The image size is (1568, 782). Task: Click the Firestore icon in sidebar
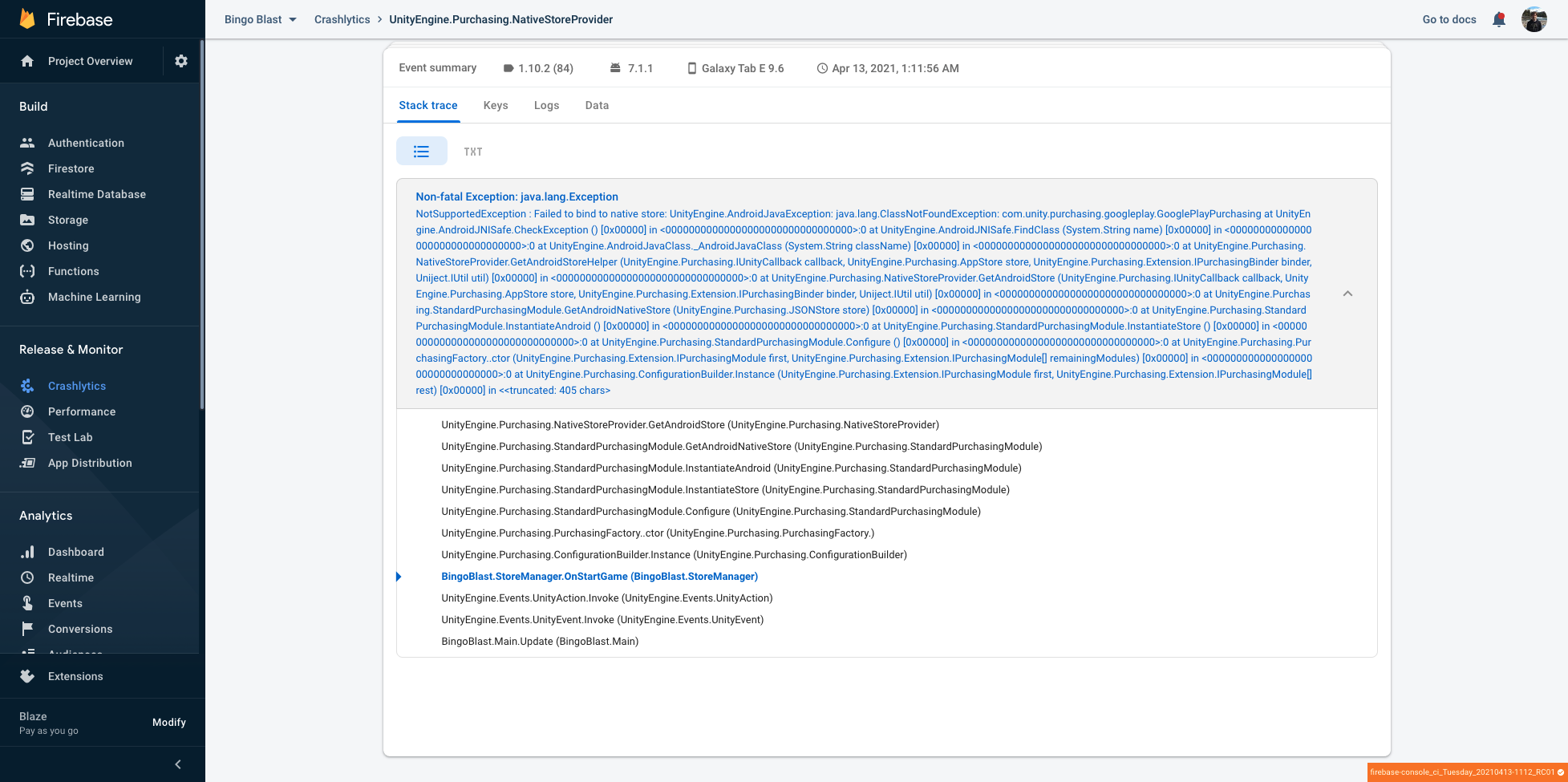tap(27, 168)
